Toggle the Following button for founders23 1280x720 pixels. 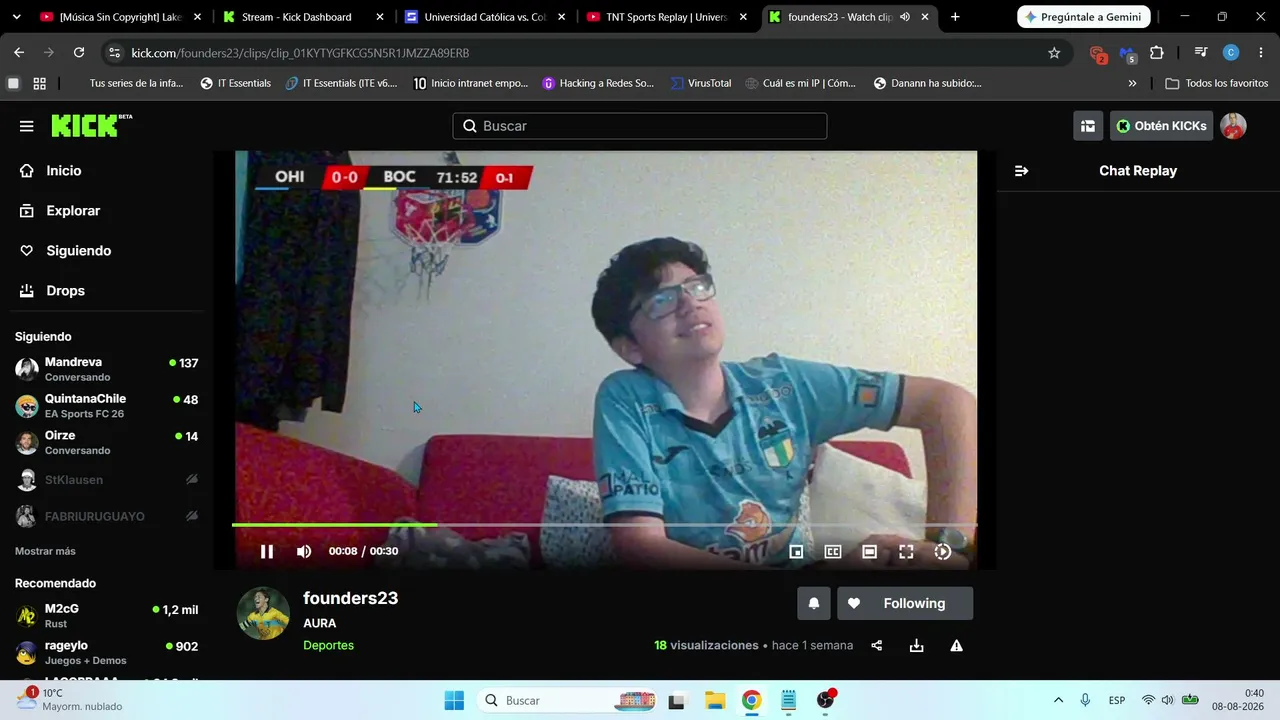pos(905,603)
